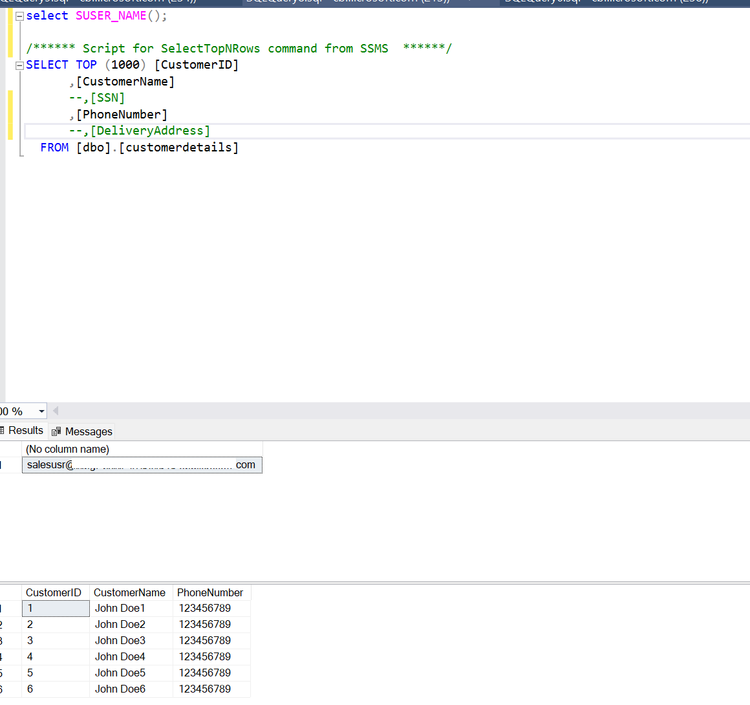
Task: Select CustomerID cell with value 5
Action: (x=55, y=673)
